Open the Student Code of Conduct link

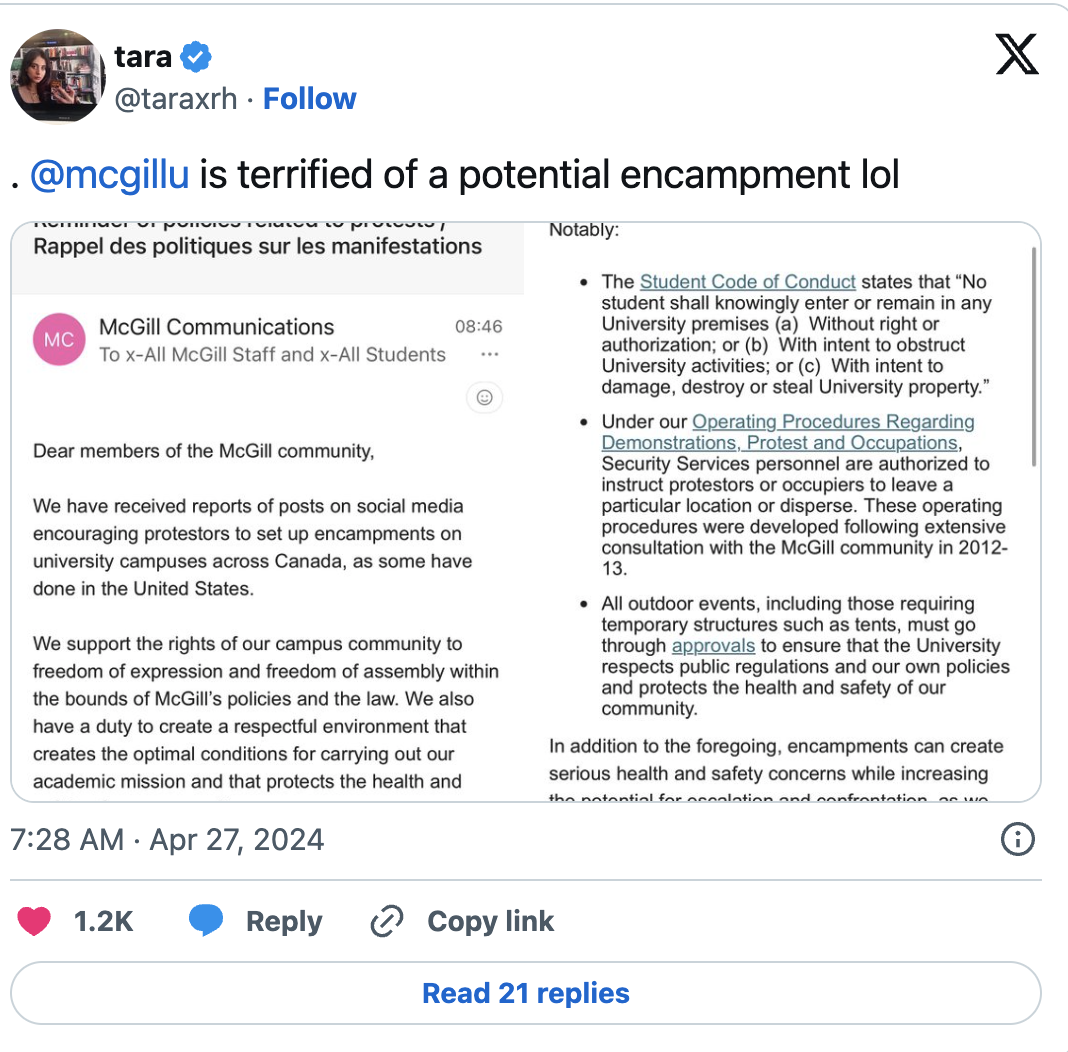(x=747, y=281)
